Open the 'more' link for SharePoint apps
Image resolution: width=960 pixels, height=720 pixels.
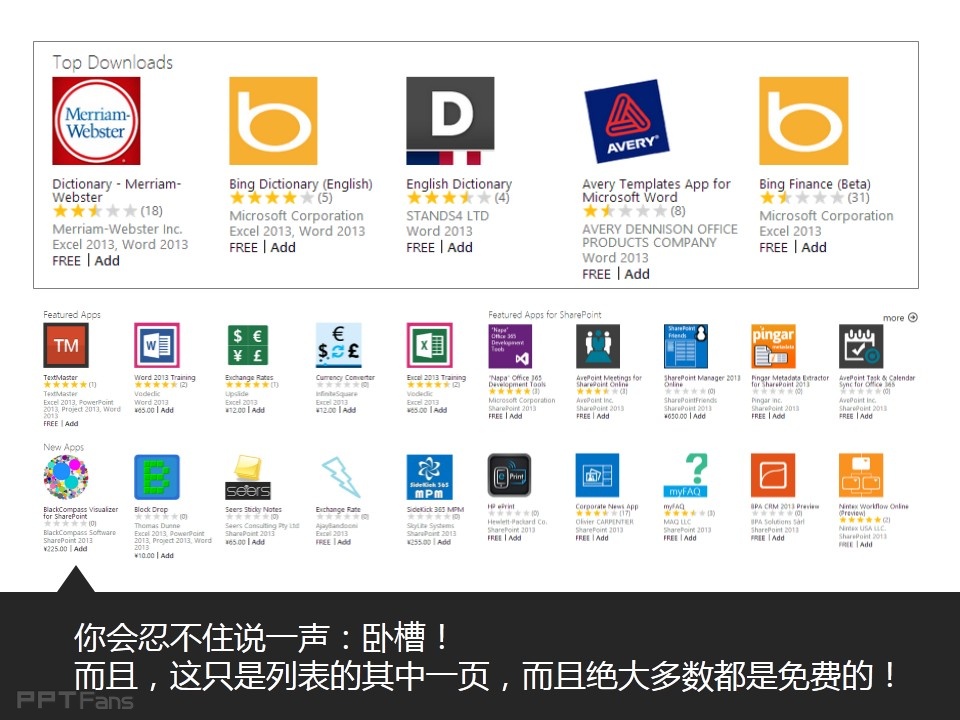(899, 318)
